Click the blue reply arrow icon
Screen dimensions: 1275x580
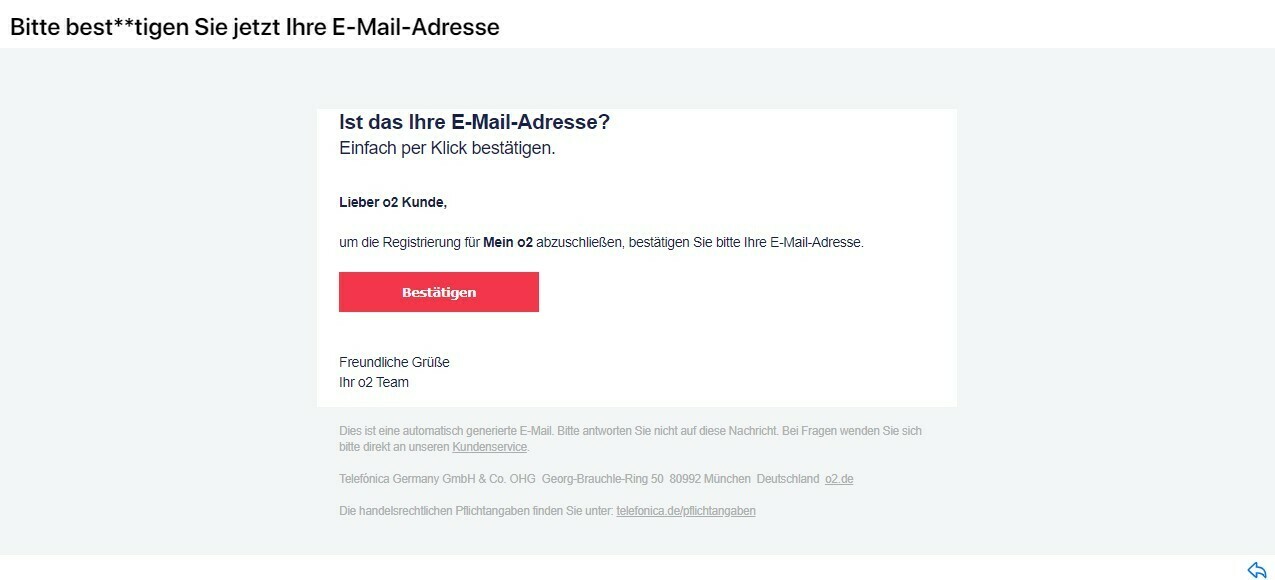pos(1256,570)
